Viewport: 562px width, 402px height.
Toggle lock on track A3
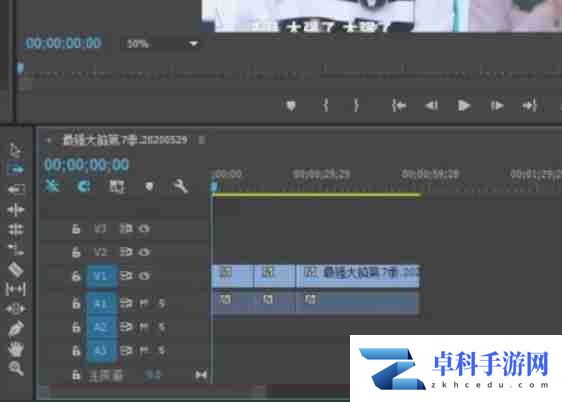tap(76, 350)
